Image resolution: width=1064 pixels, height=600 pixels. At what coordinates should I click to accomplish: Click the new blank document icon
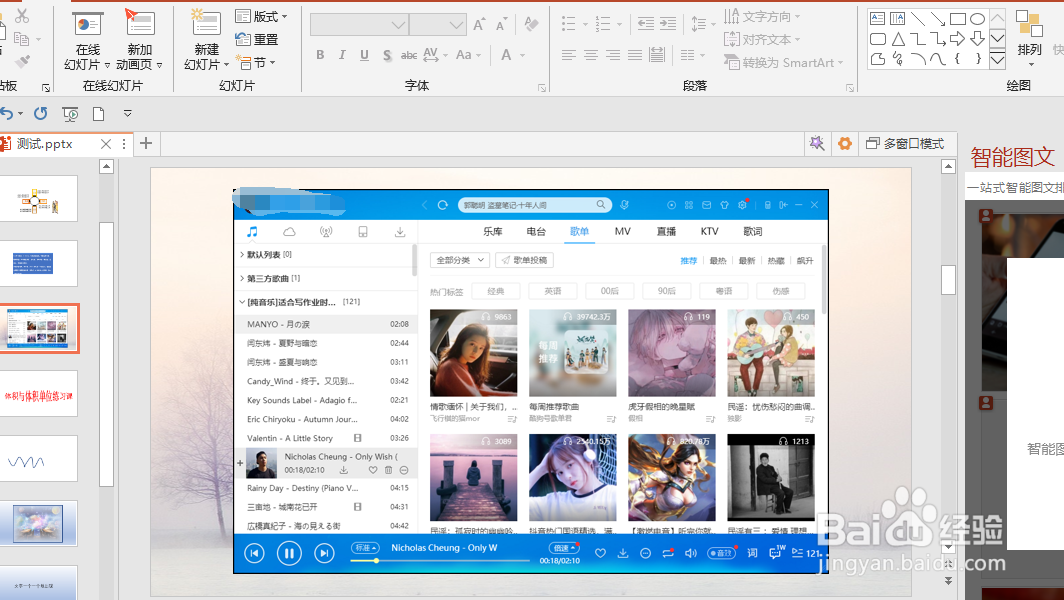[98, 113]
